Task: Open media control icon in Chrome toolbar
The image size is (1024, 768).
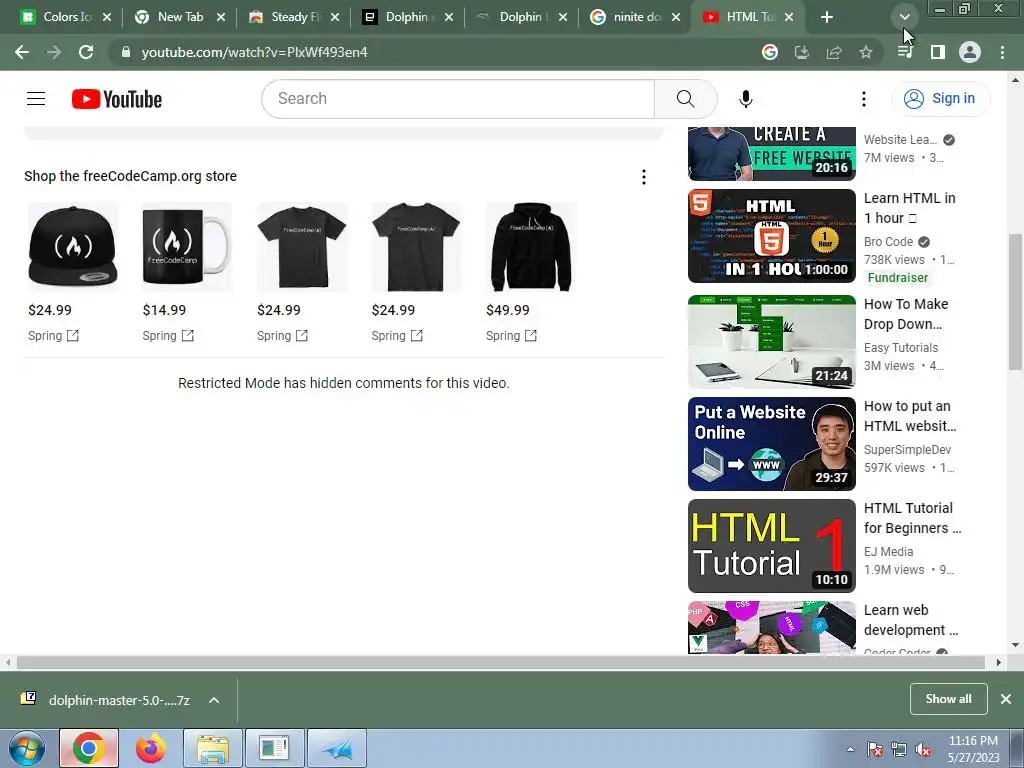Action: click(905, 52)
